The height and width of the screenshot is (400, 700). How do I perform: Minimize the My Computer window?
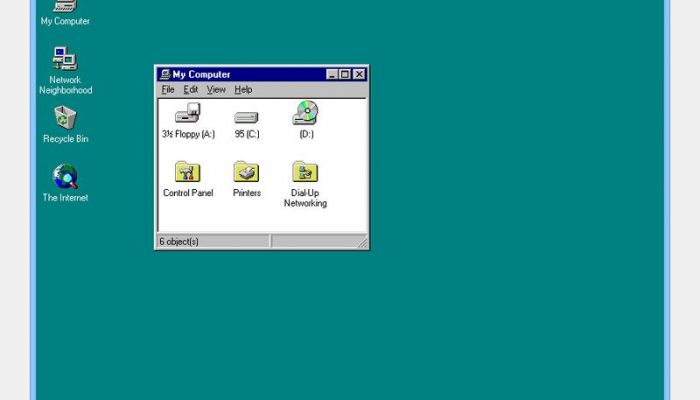click(332, 74)
